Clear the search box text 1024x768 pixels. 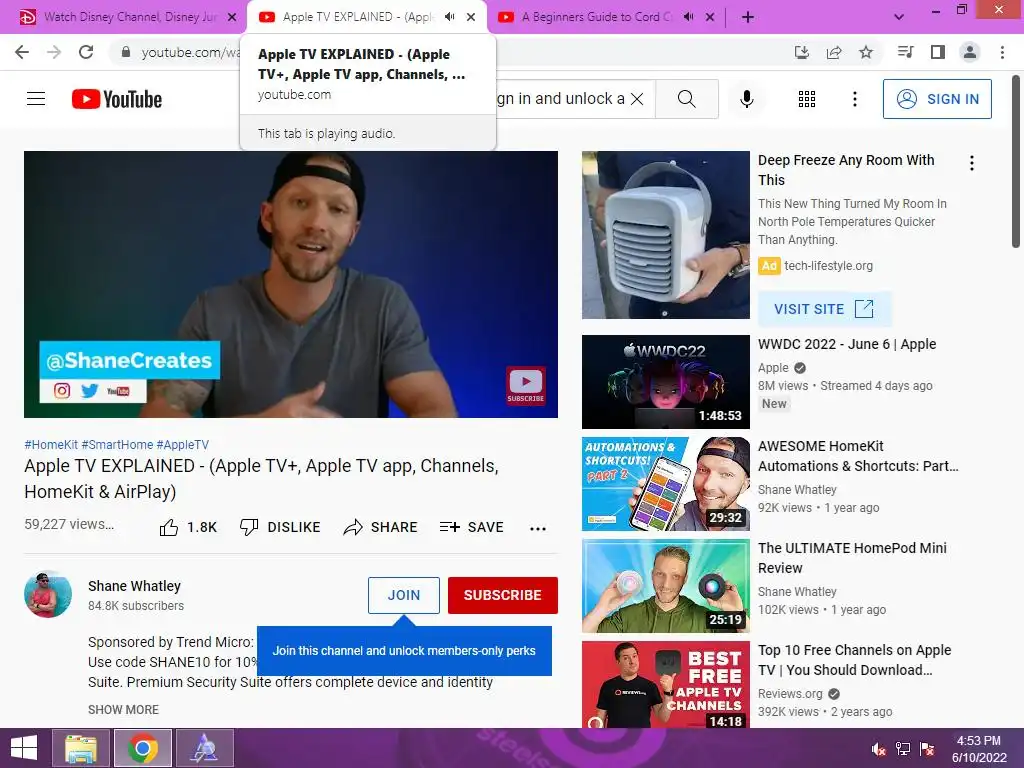(x=637, y=99)
